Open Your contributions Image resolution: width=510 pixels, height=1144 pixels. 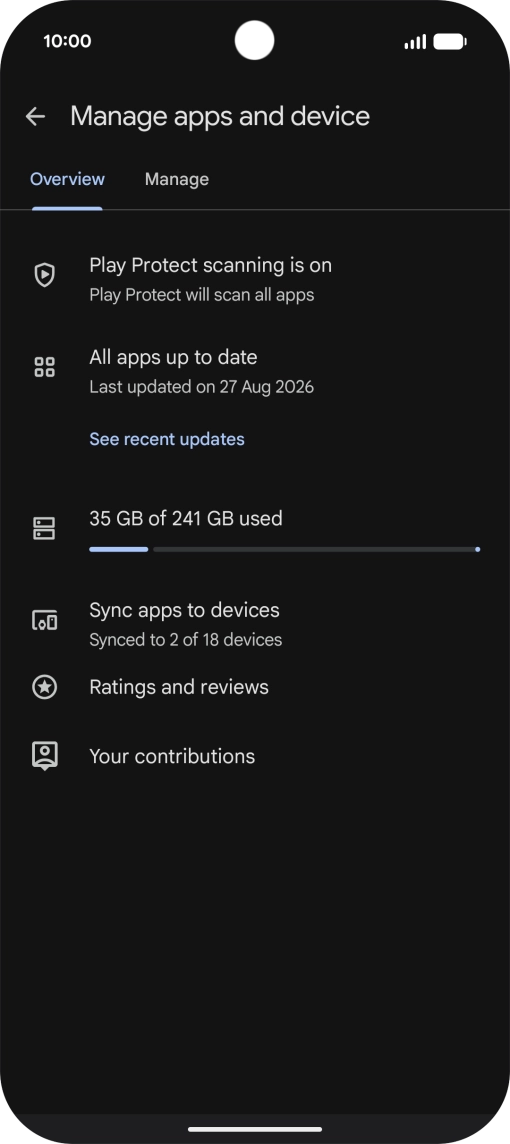coord(255,756)
